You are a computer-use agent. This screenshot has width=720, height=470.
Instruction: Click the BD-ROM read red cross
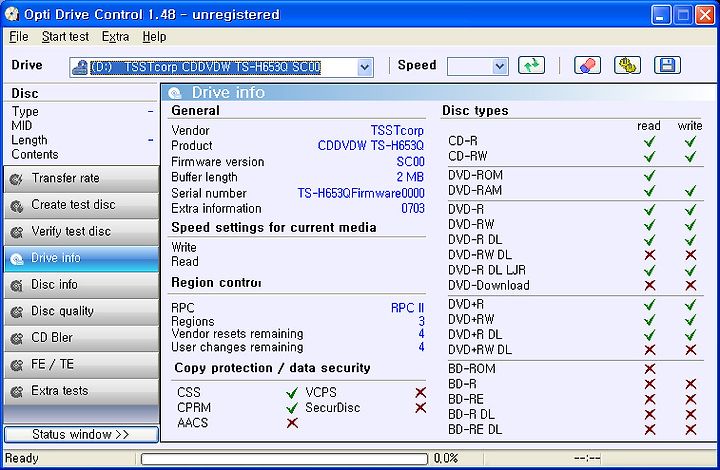tap(650, 369)
